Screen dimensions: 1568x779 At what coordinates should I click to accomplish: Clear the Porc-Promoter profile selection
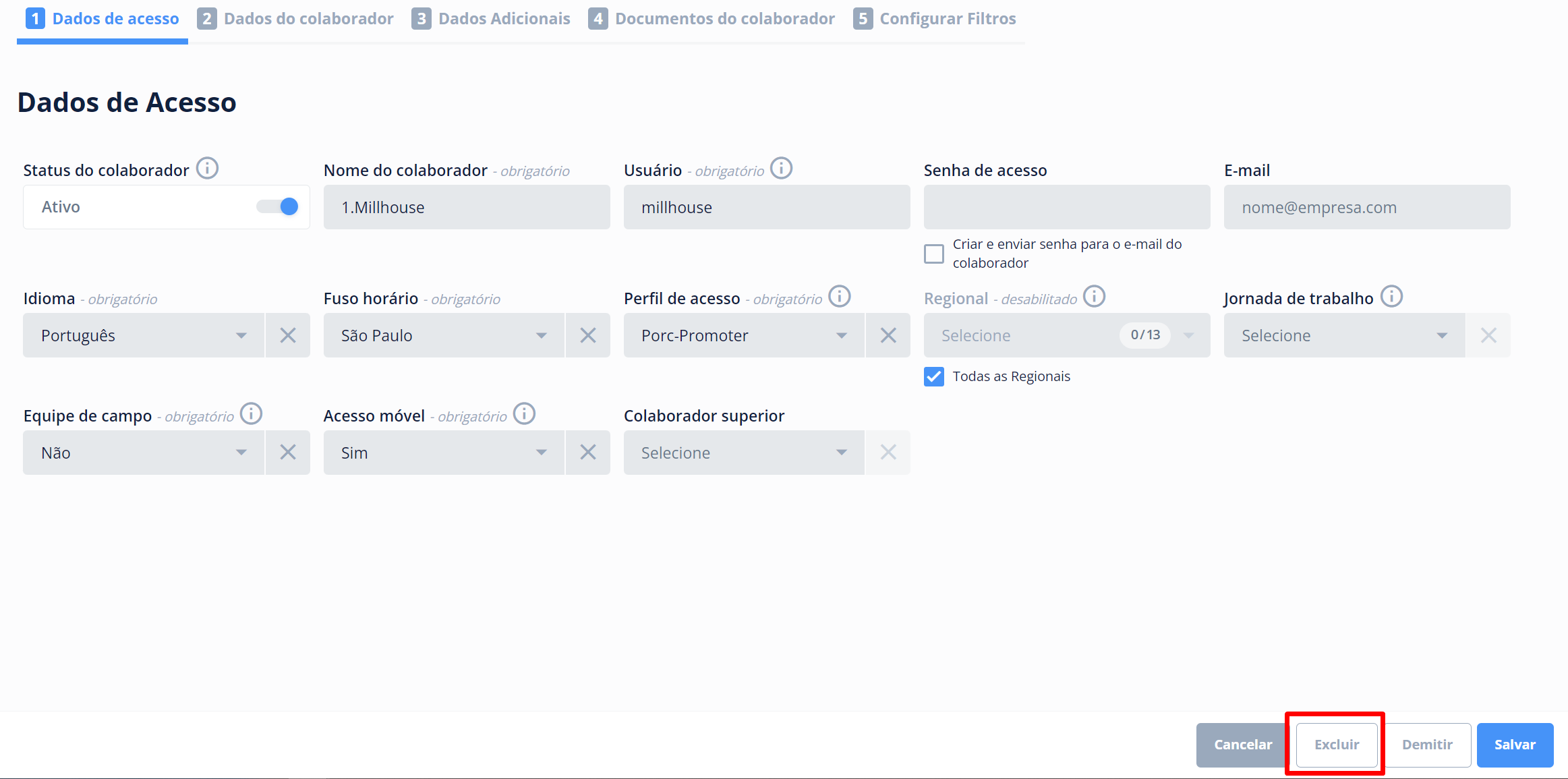[x=888, y=335]
